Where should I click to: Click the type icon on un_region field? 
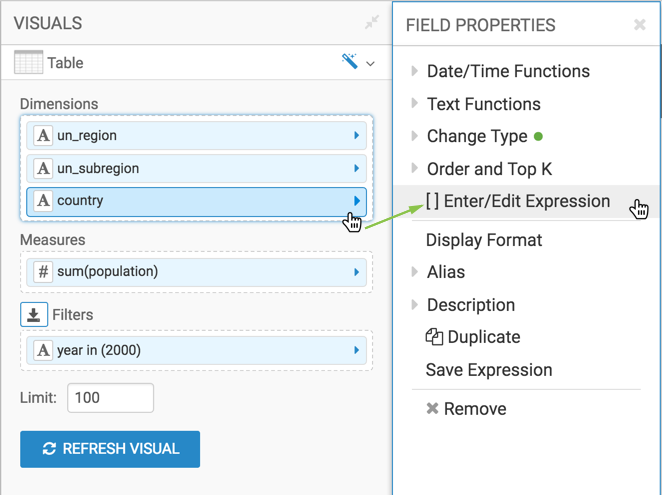43,136
